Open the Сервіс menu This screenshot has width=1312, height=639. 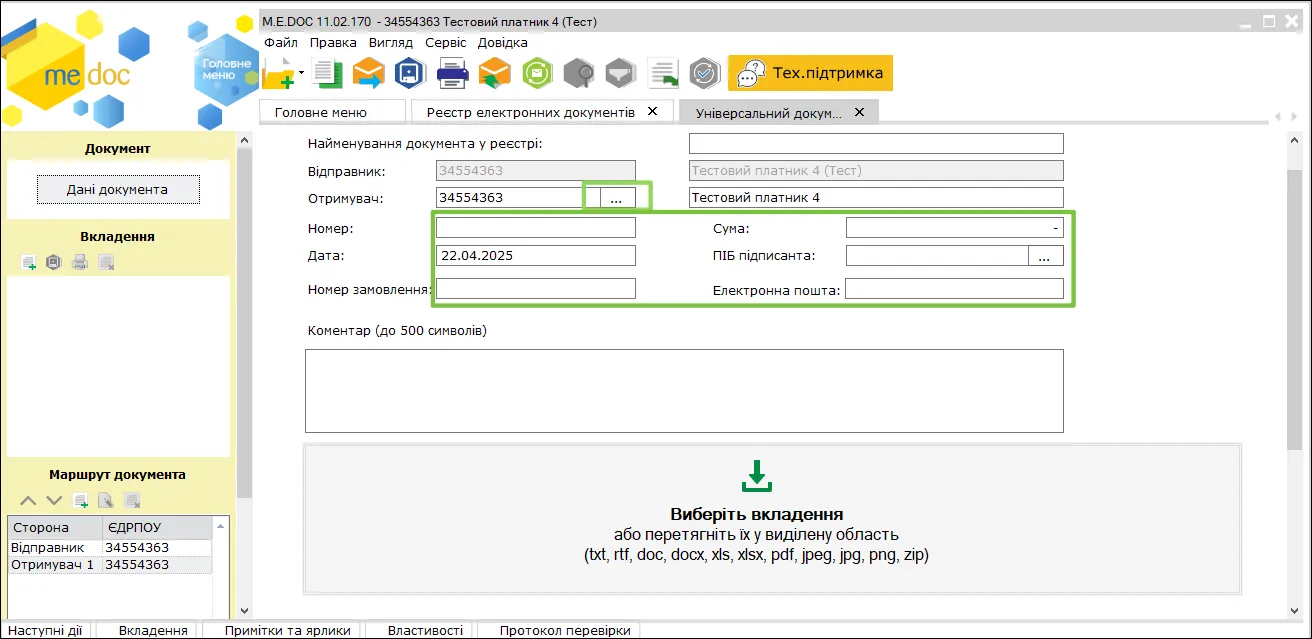click(445, 43)
